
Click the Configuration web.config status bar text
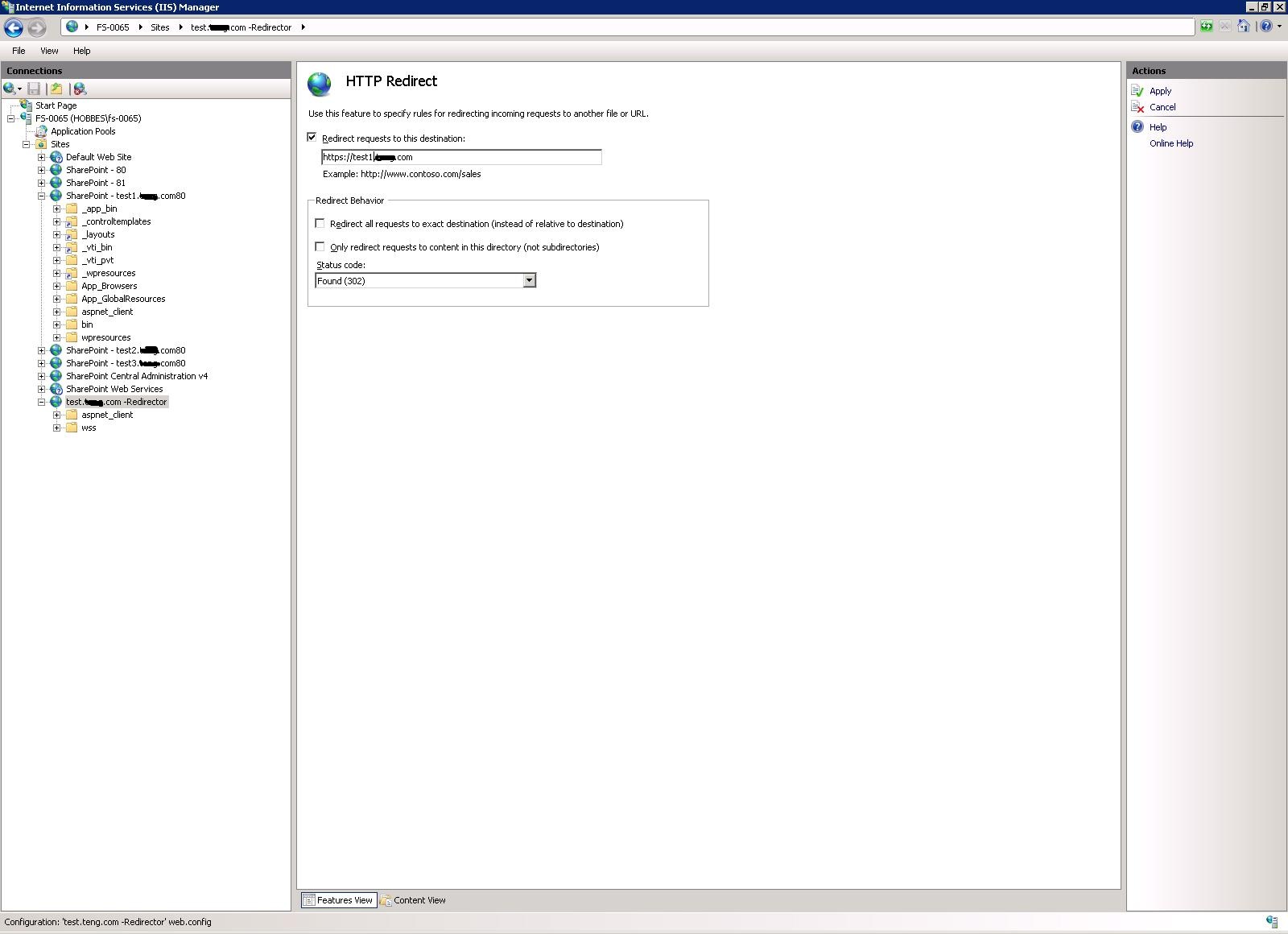pyautogui.click(x=108, y=922)
